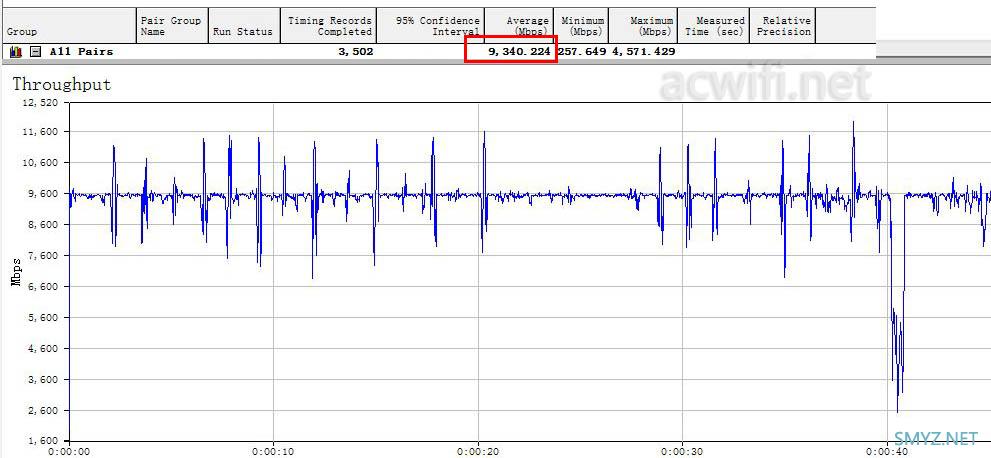
Task: Click the 0:00:40 time axis label
Action: pyautogui.click(x=887, y=452)
